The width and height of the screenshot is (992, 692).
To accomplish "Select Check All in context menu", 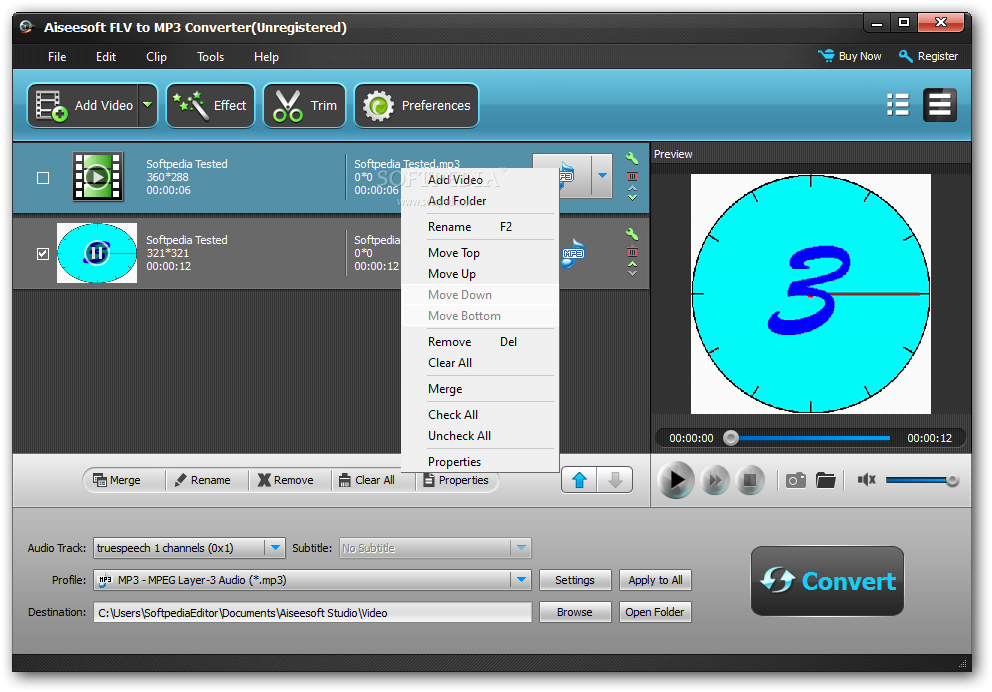I will [480, 414].
